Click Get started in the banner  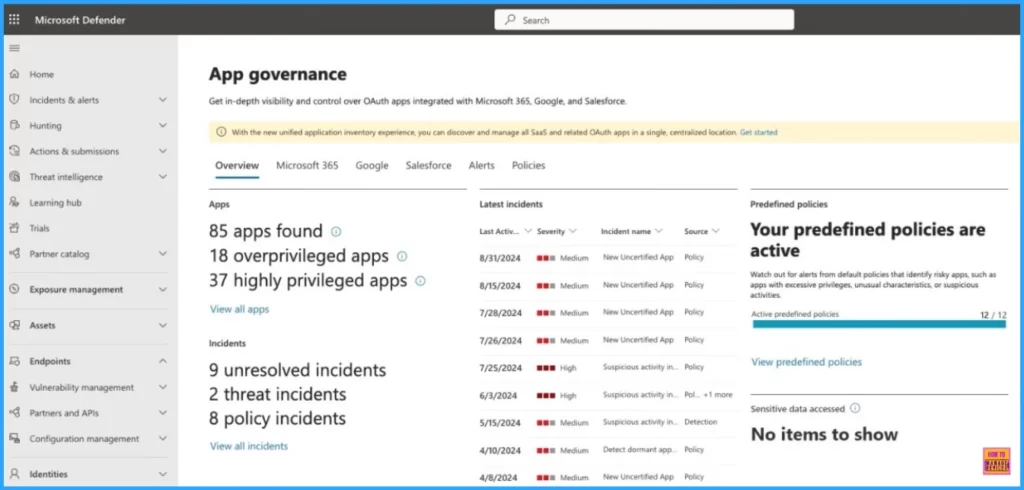[758, 132]
